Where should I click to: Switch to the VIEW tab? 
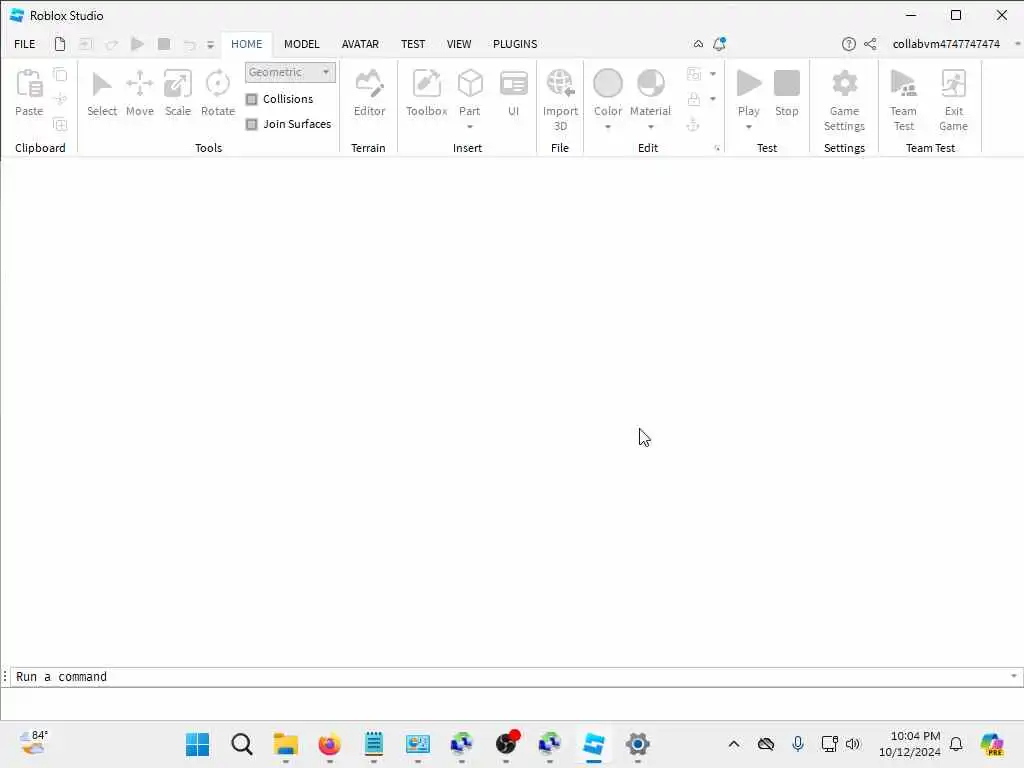(458, 44)
